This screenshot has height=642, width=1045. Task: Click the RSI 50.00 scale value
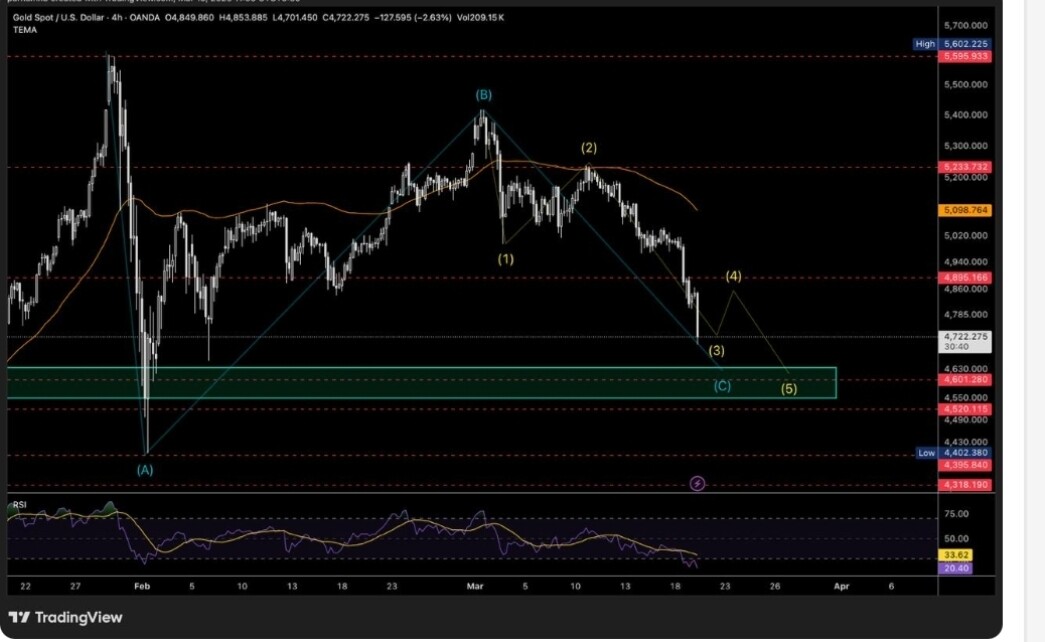coord(956,539)
